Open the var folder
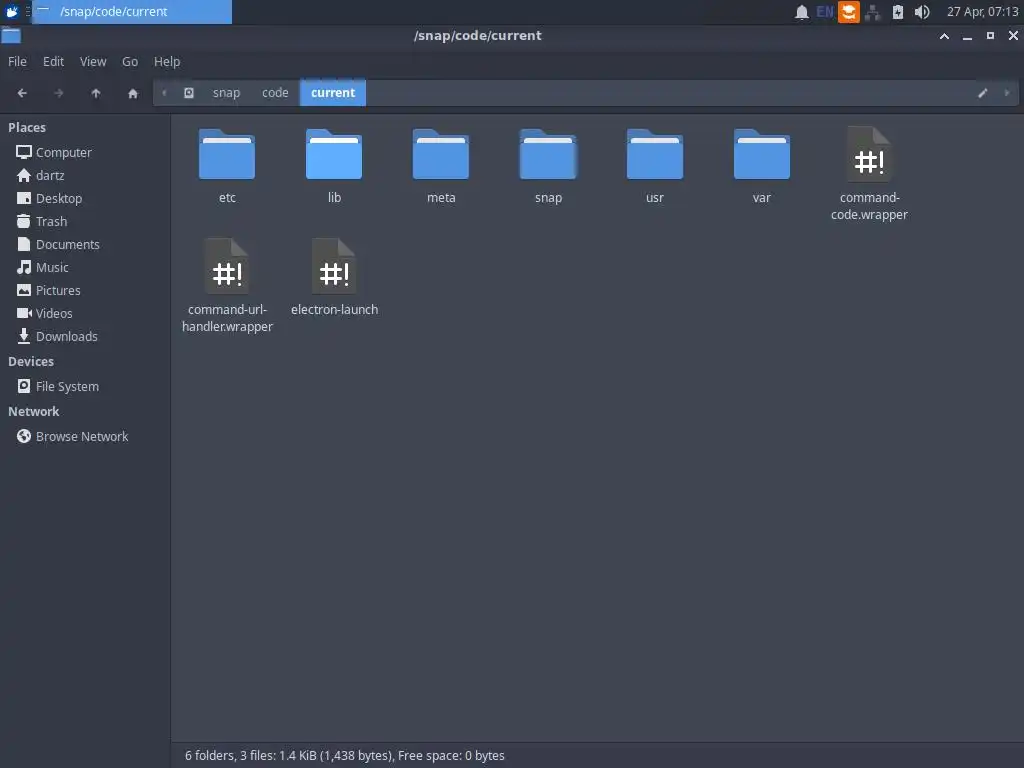The image size is (1024, 768). click(761, 155)
